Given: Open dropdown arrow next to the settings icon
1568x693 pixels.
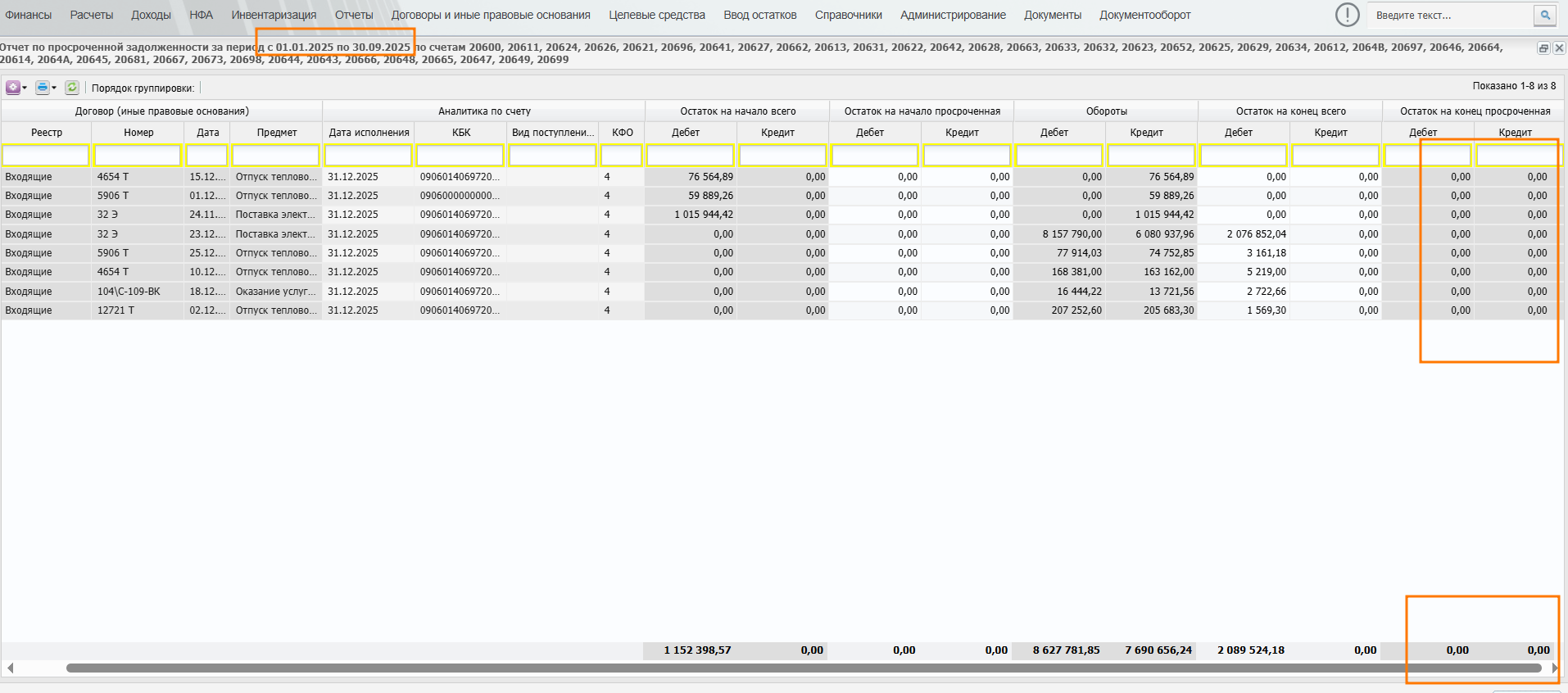Looking at the screenshot, I should tap(25, 88).
